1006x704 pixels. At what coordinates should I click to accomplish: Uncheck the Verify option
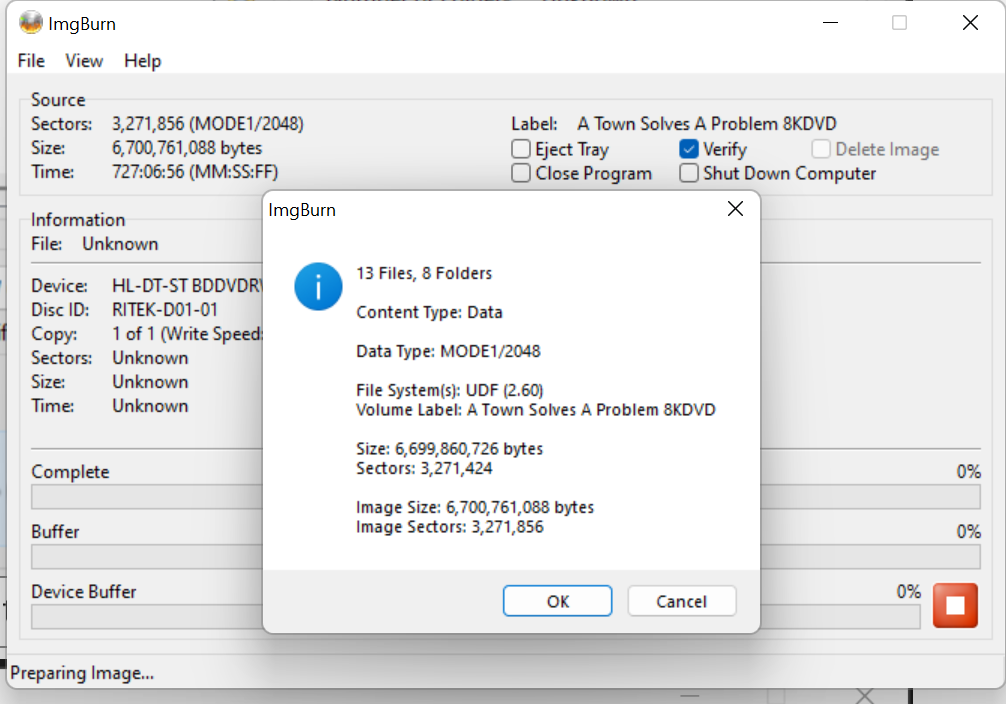(x=689, y=150)
